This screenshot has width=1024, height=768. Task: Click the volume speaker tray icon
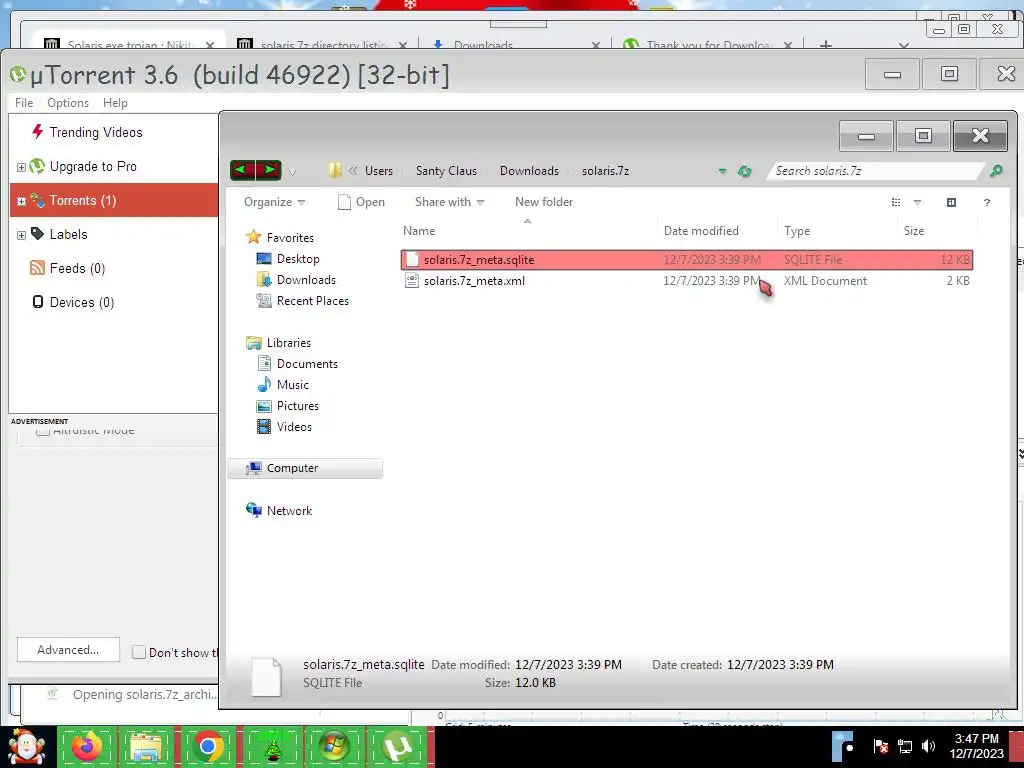pyautogui.click(x=928, y=746)
